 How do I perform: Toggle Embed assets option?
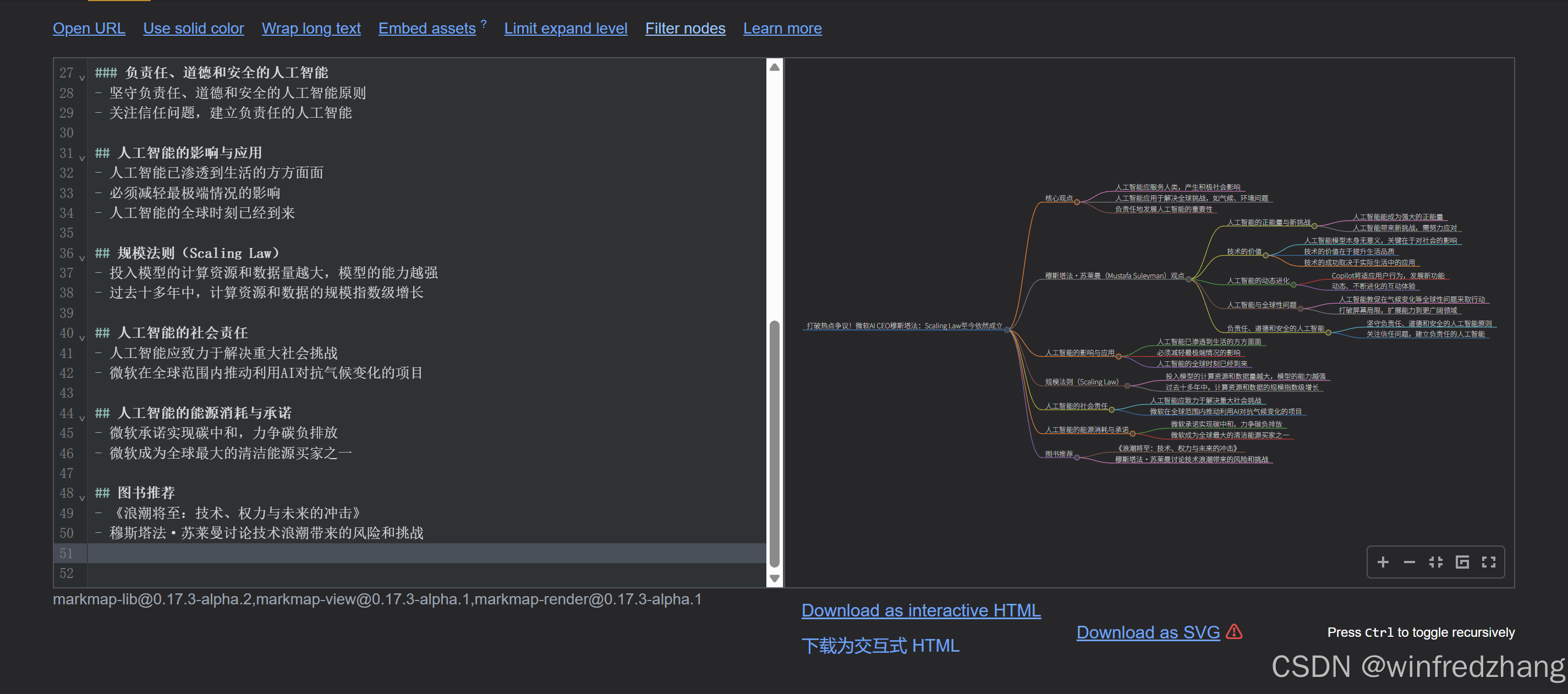[427, 29]
